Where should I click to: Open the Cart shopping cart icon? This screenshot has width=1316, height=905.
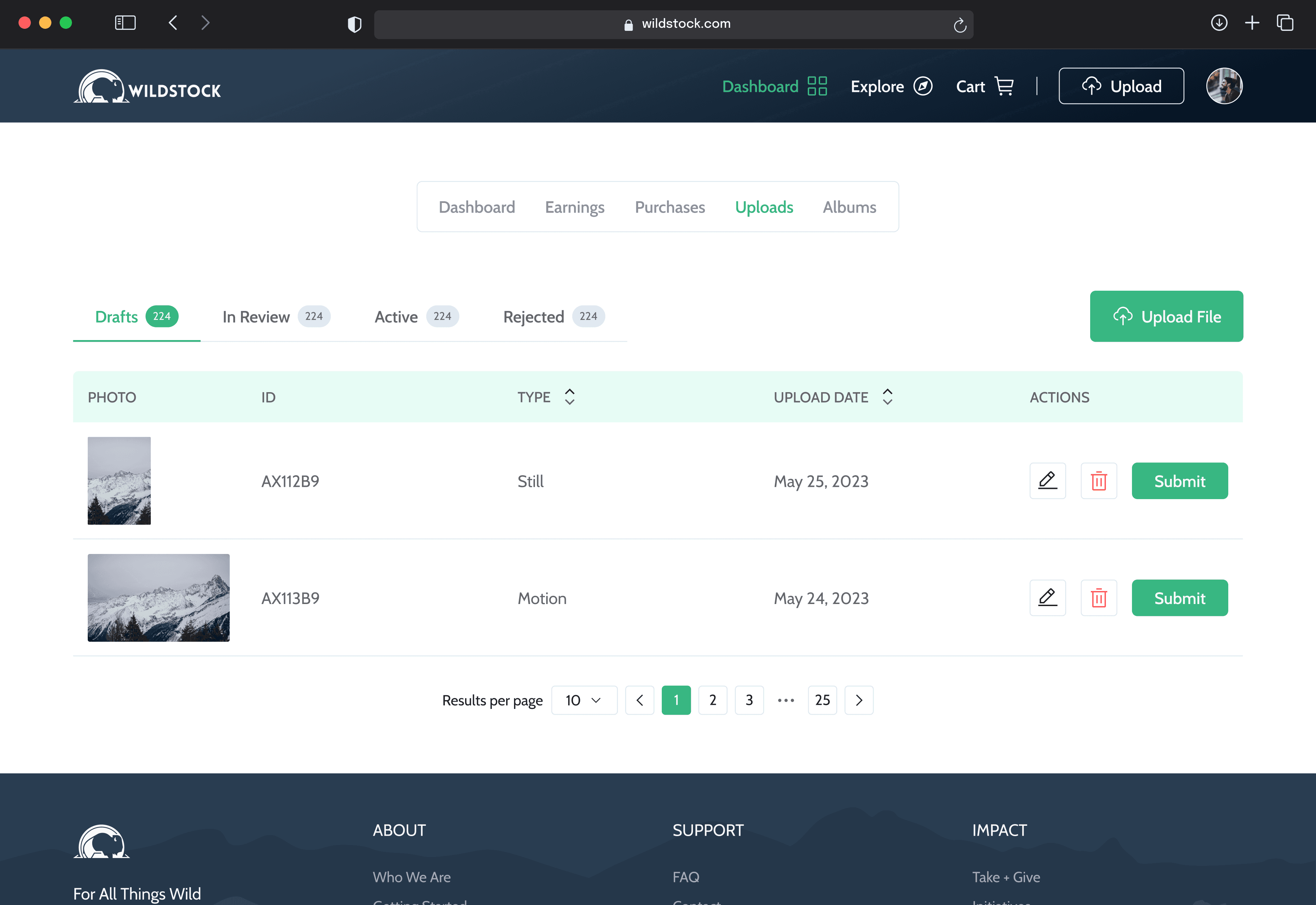tap(1004, 86)
